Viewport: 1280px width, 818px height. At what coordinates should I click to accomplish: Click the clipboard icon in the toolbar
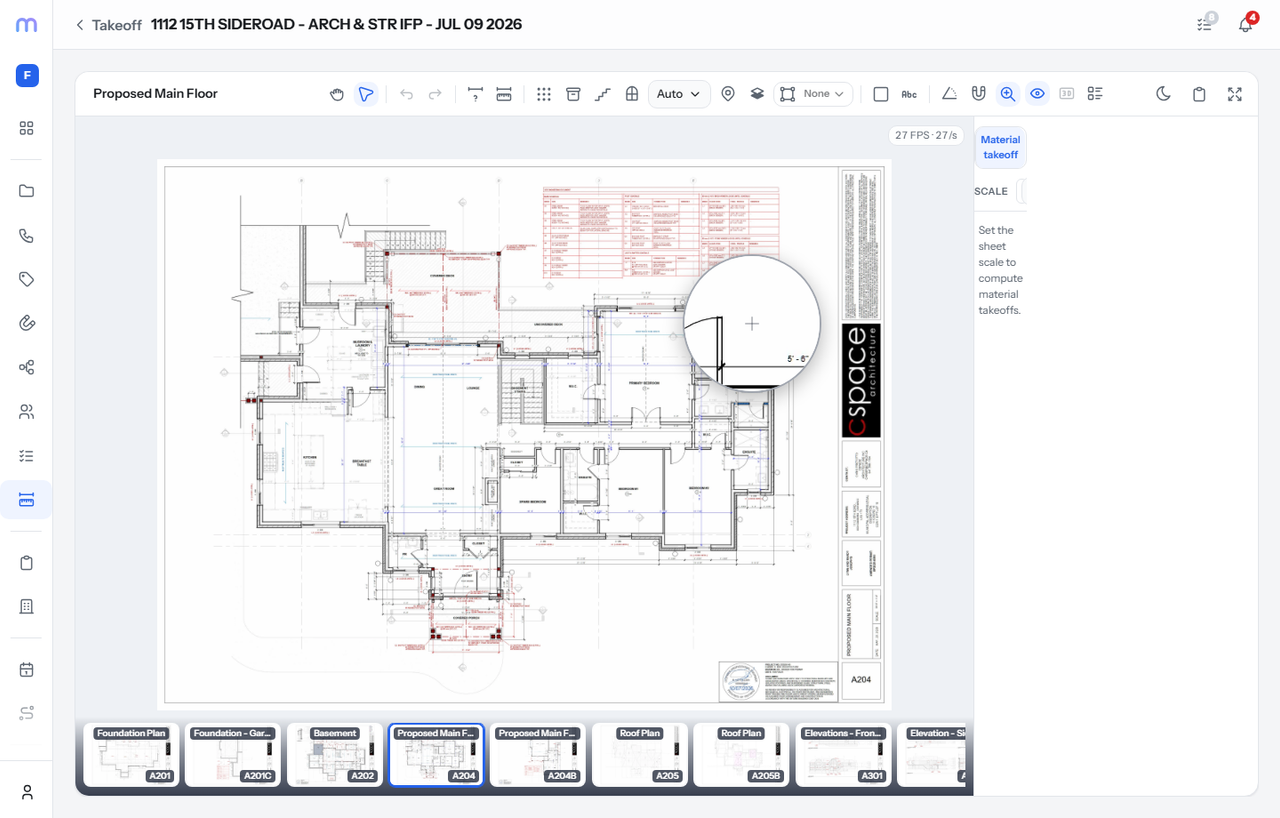tap(1199, 94)
